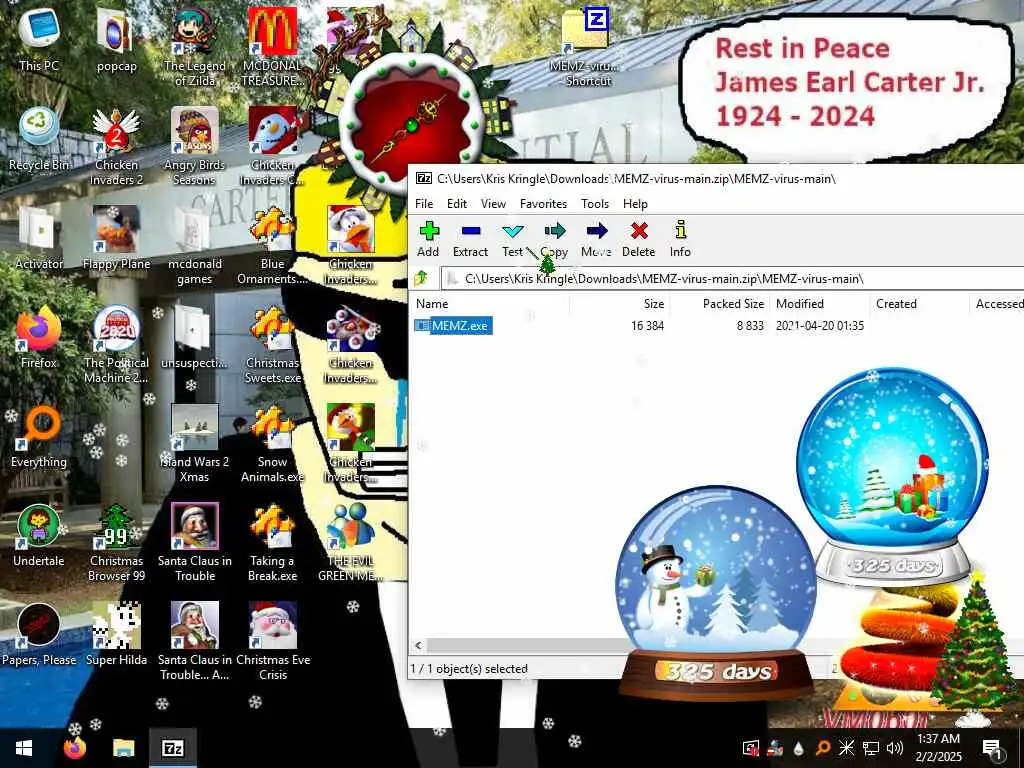Select the Chicken Invaders 2 icon
The image size is (1024, 768).
pyautogui.click(x=116, y=146)
